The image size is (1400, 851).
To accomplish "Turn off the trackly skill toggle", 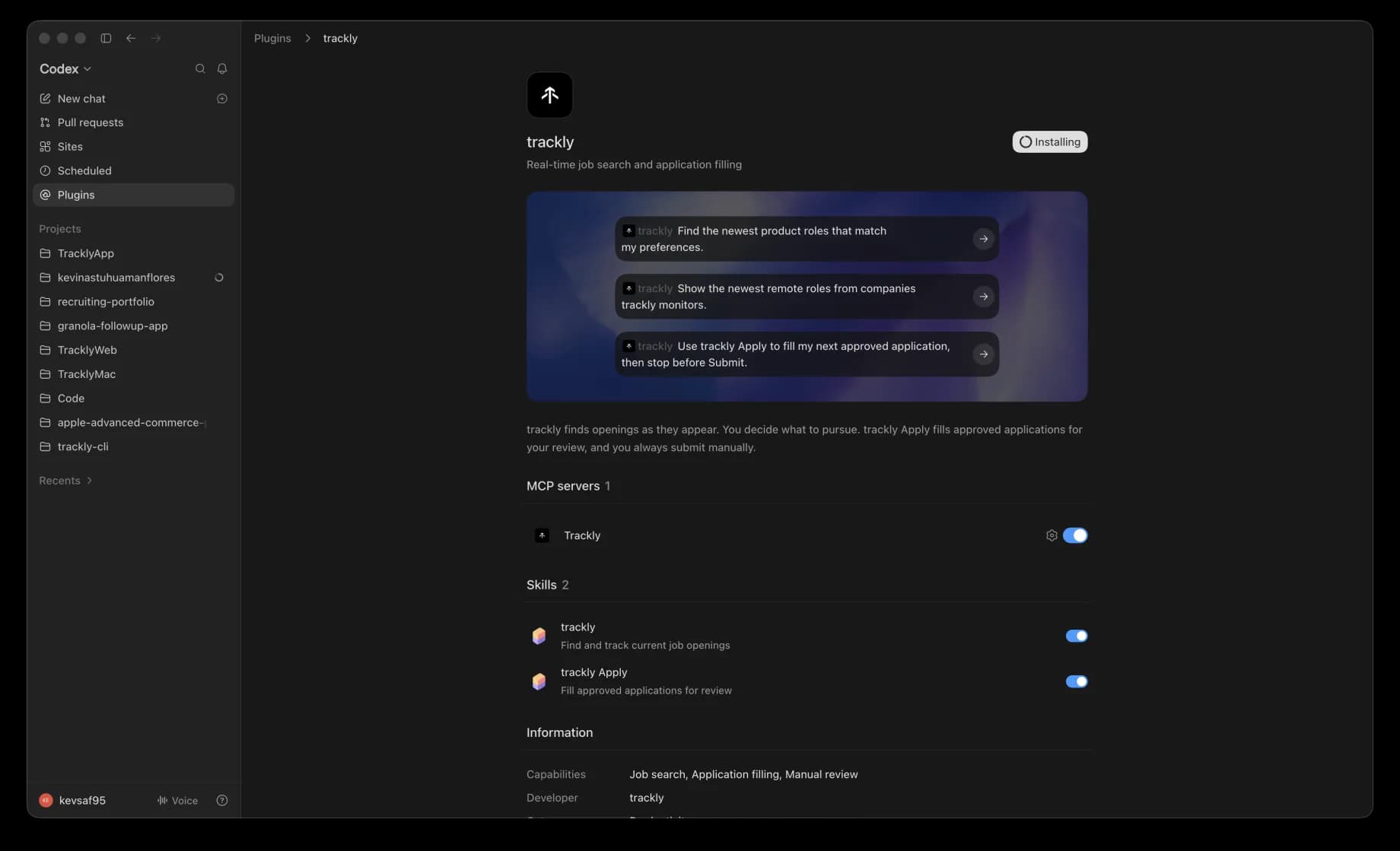I will [1077, 636].
